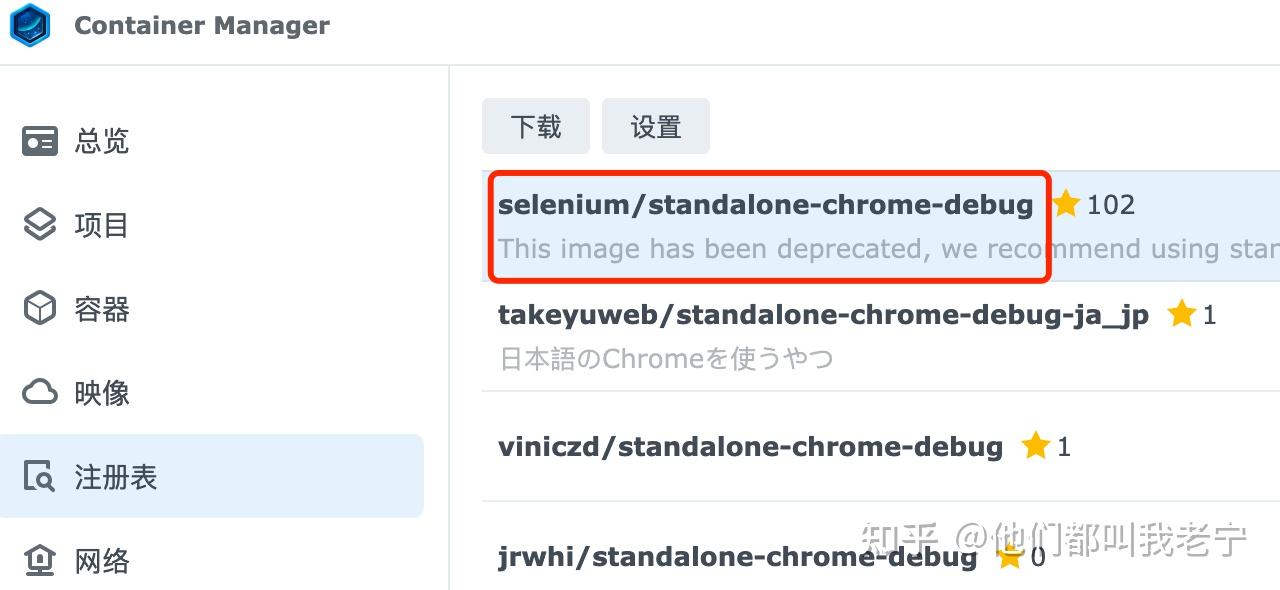Click the star beside takeyuweb image
This screenshot has height=590, width=1280.
1182,314
